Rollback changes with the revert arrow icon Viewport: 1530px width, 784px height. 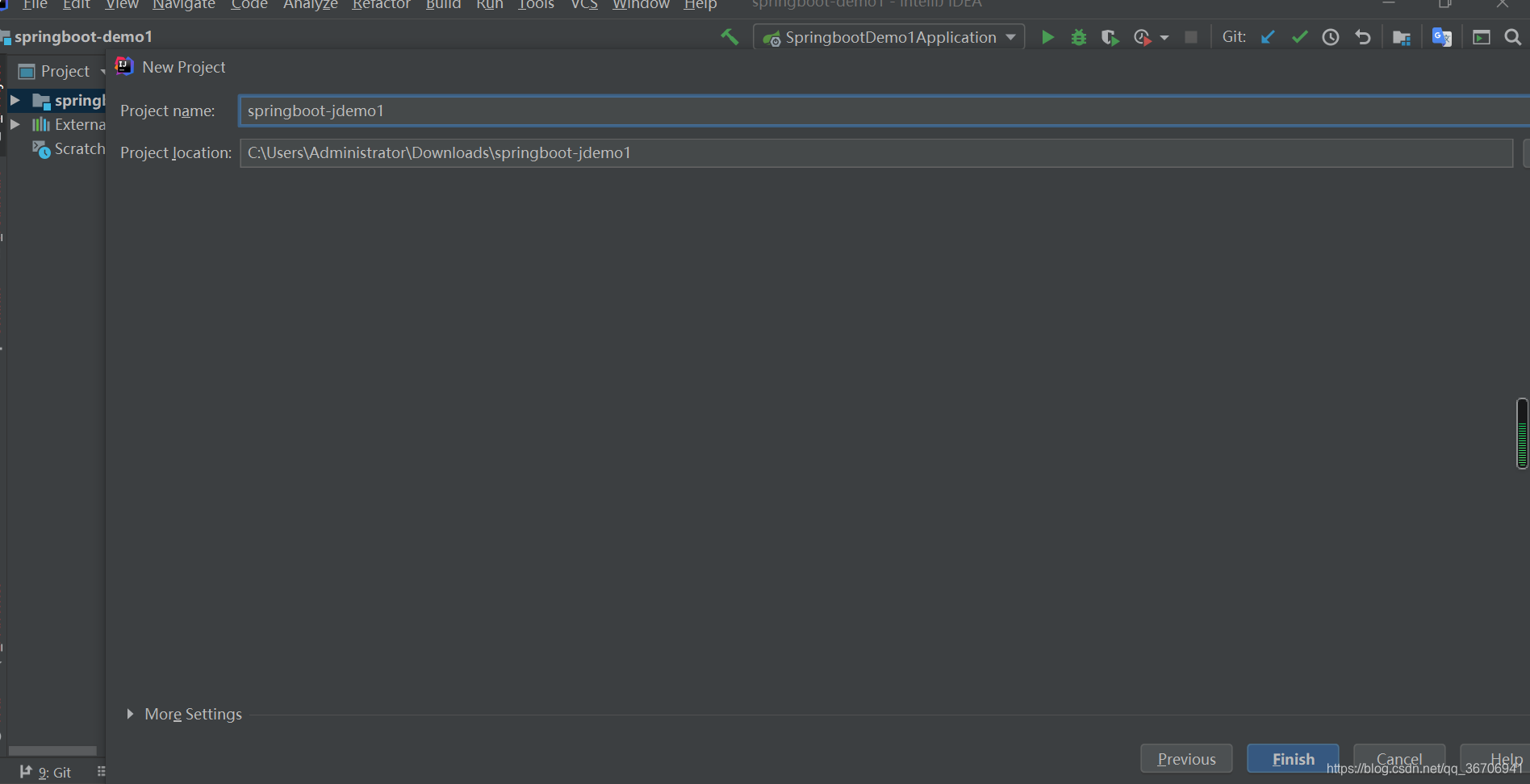pyautogui.click(x=1363, y=37)
